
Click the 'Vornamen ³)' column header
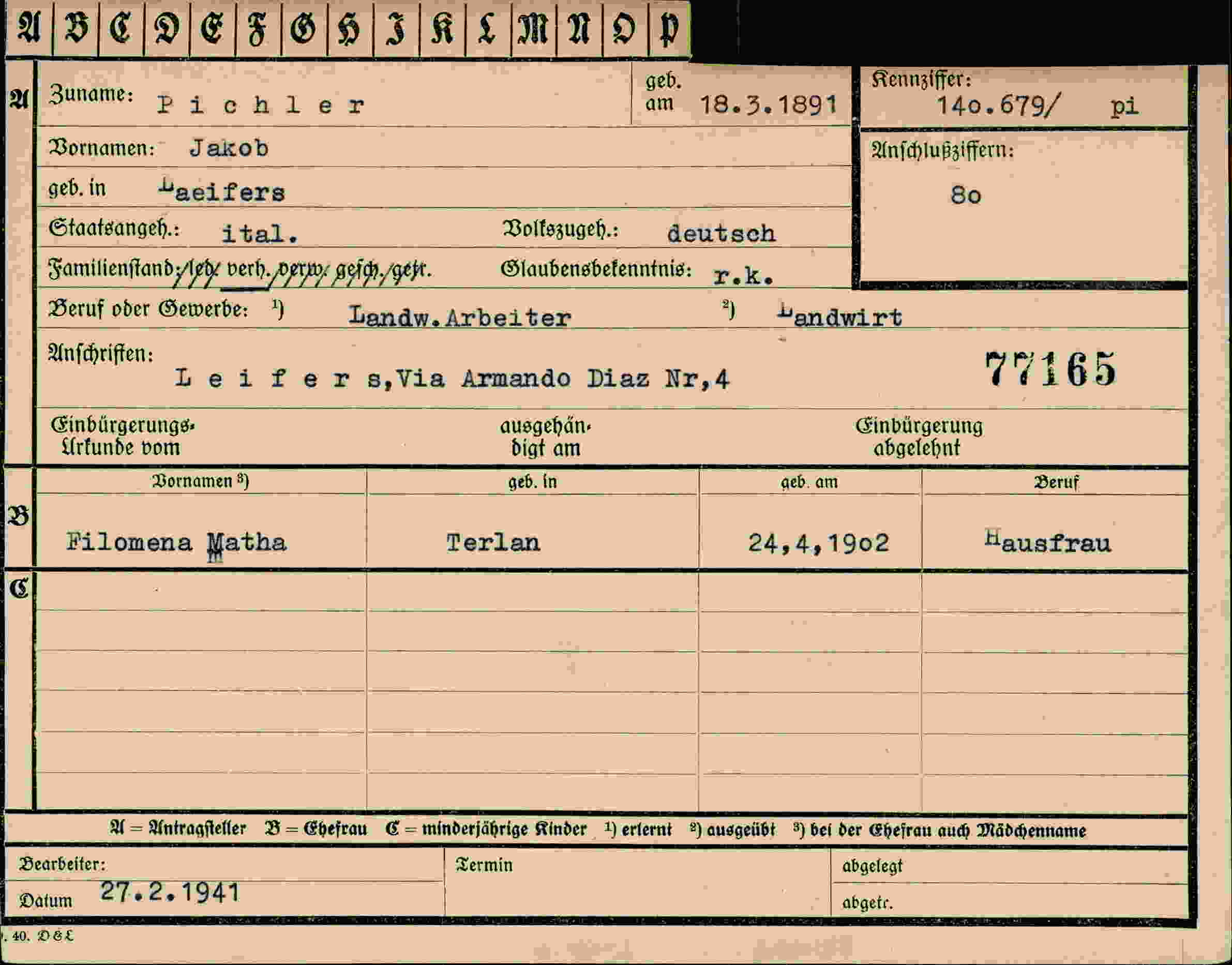tap(201, 481)
